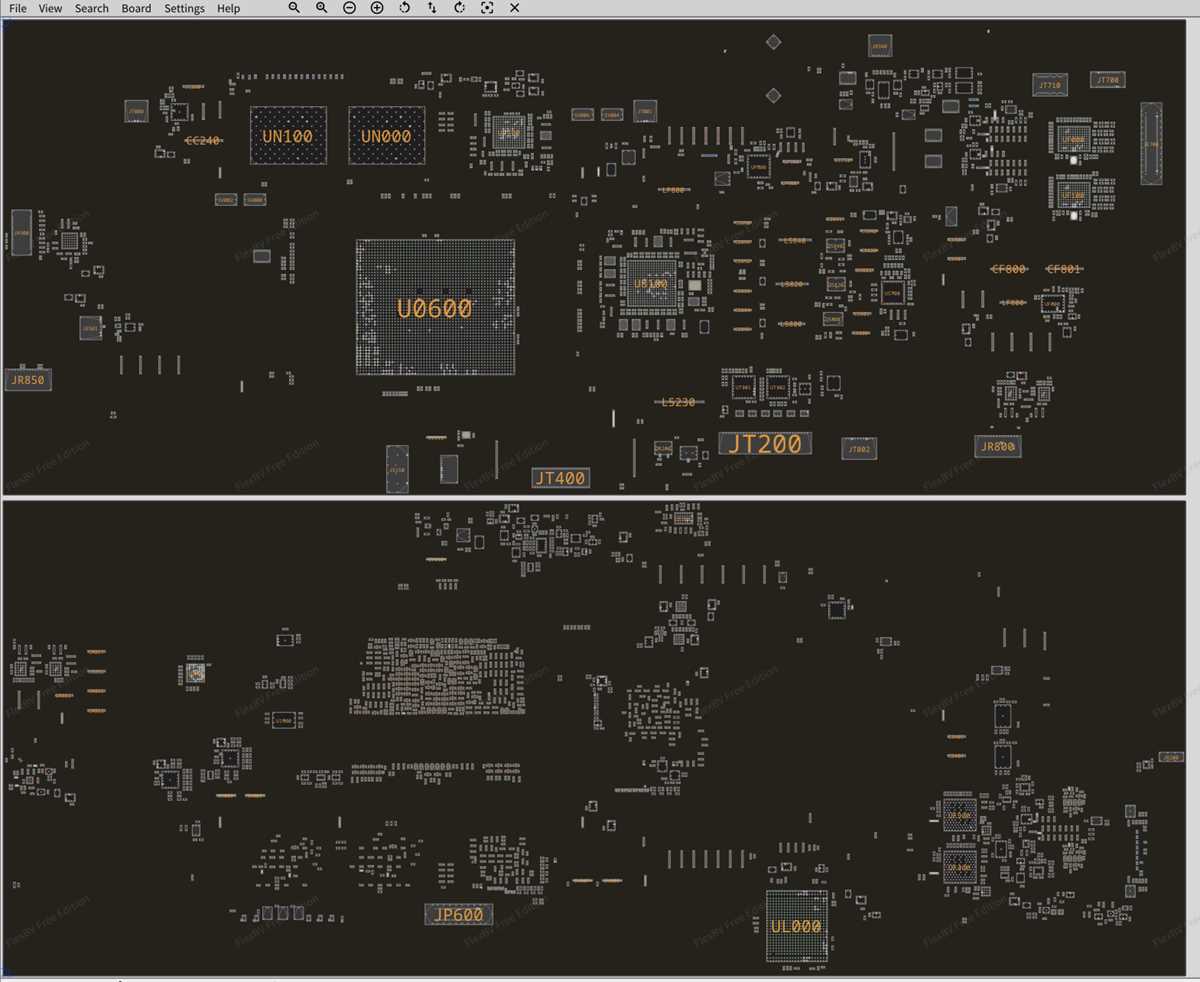Open the File menu
This screenshot has width=1200, height=982.
click(17, 8)
